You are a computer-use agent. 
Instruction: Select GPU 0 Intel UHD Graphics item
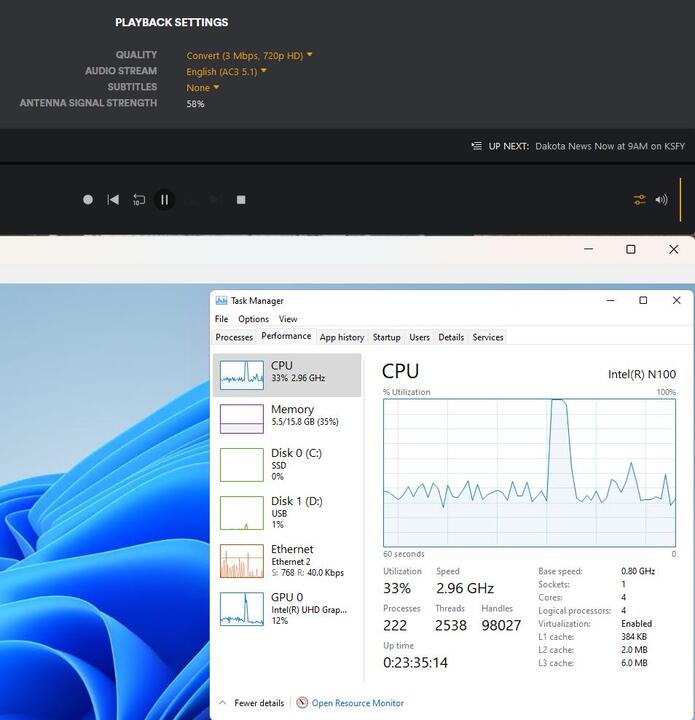pyautogui.click(x=287, y=609)
